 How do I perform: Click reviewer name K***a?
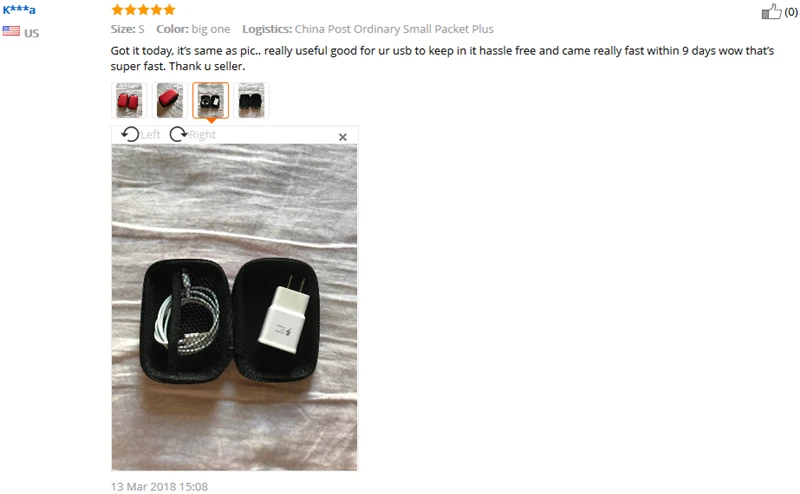(x=19, y=10)
